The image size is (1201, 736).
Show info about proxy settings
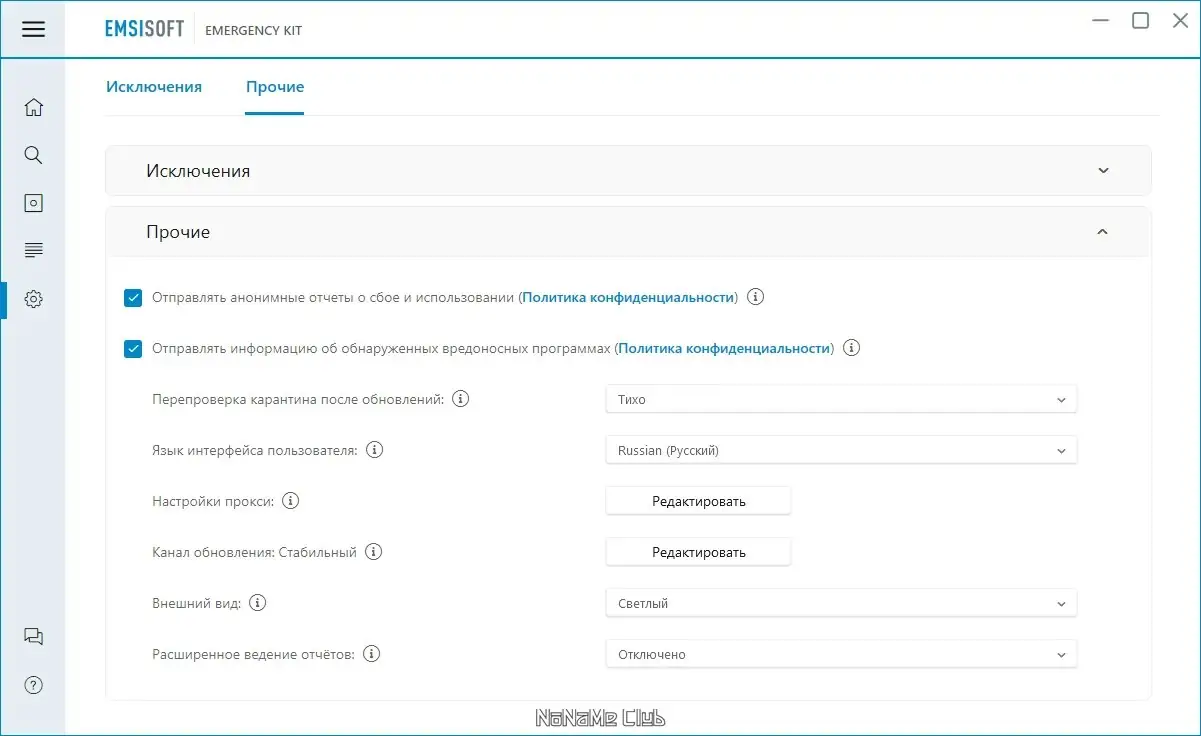291,501
